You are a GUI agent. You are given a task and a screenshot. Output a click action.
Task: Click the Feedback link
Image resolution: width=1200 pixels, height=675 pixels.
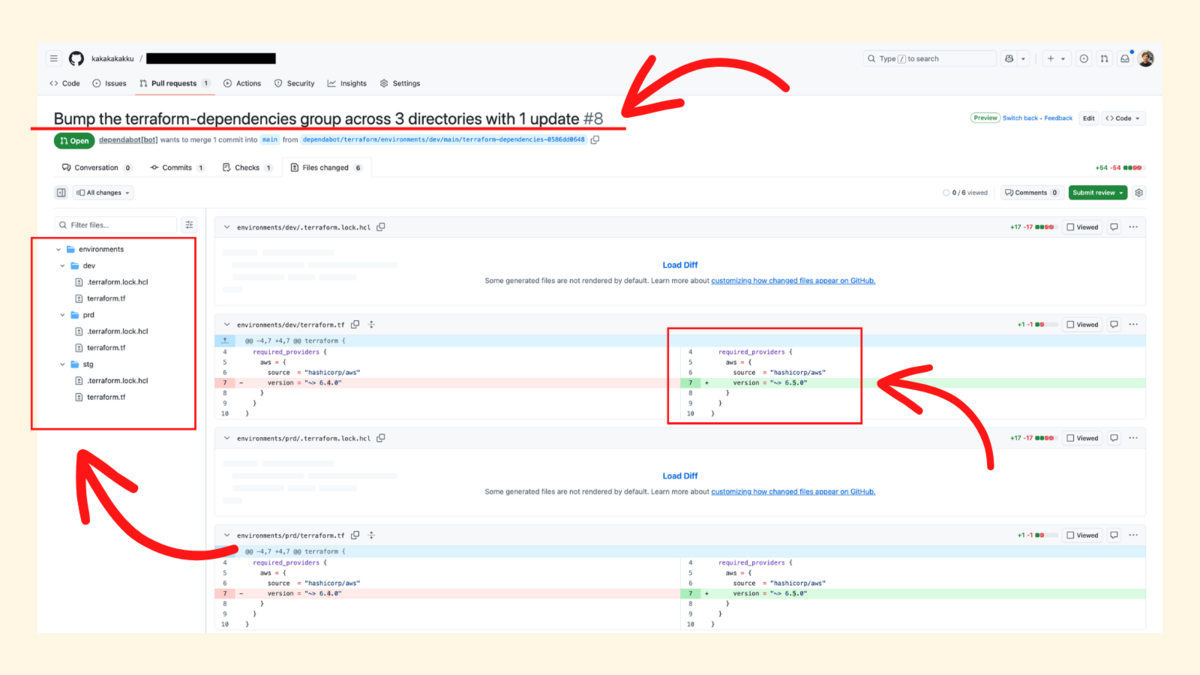click(1058, 118)
